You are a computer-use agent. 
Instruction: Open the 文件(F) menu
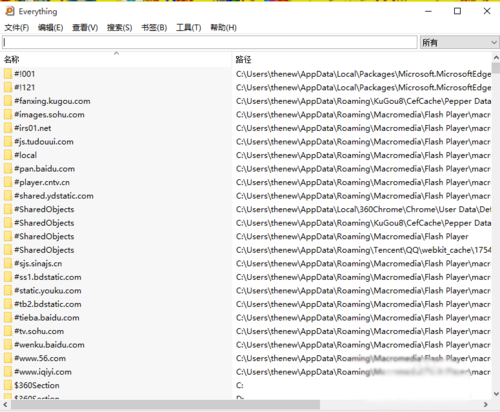17,28
